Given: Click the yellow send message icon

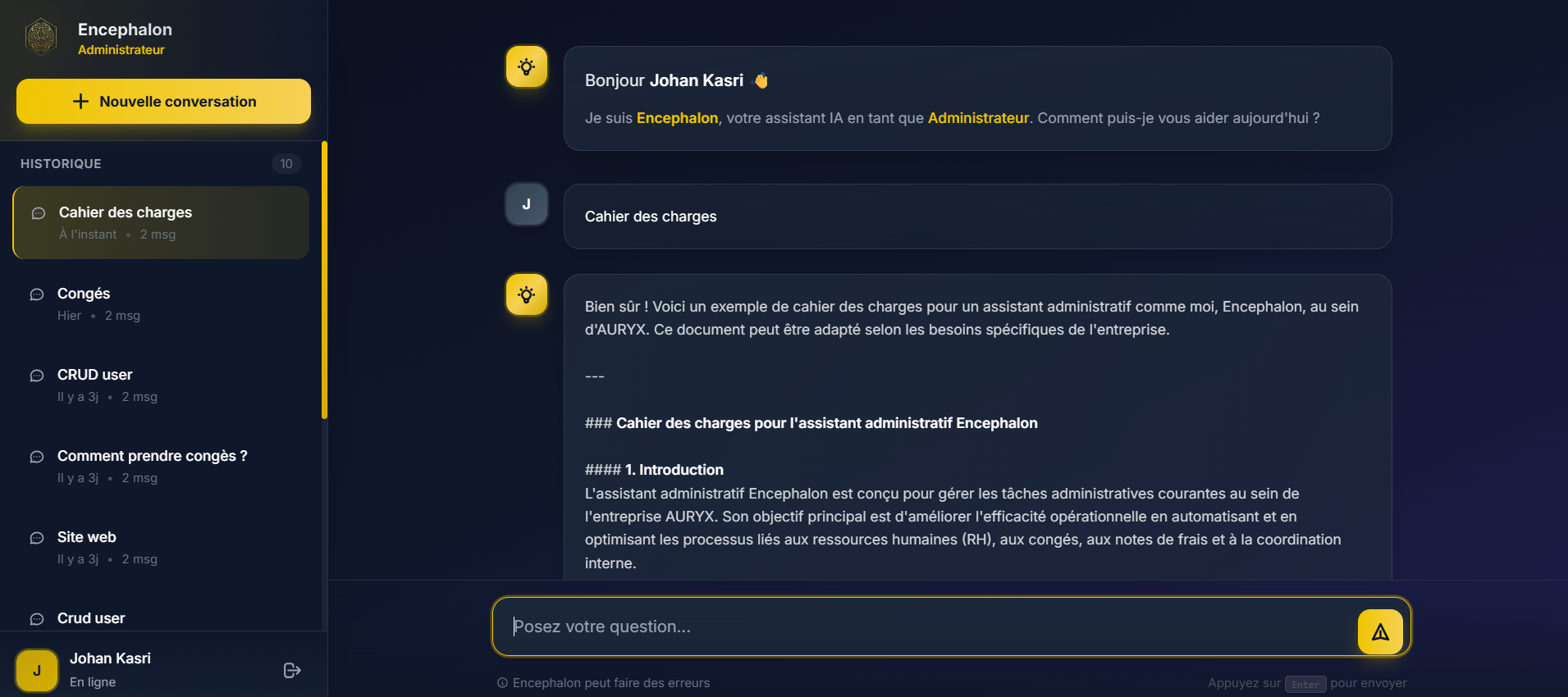Looking at the screenshot, I should [1381, 631].
